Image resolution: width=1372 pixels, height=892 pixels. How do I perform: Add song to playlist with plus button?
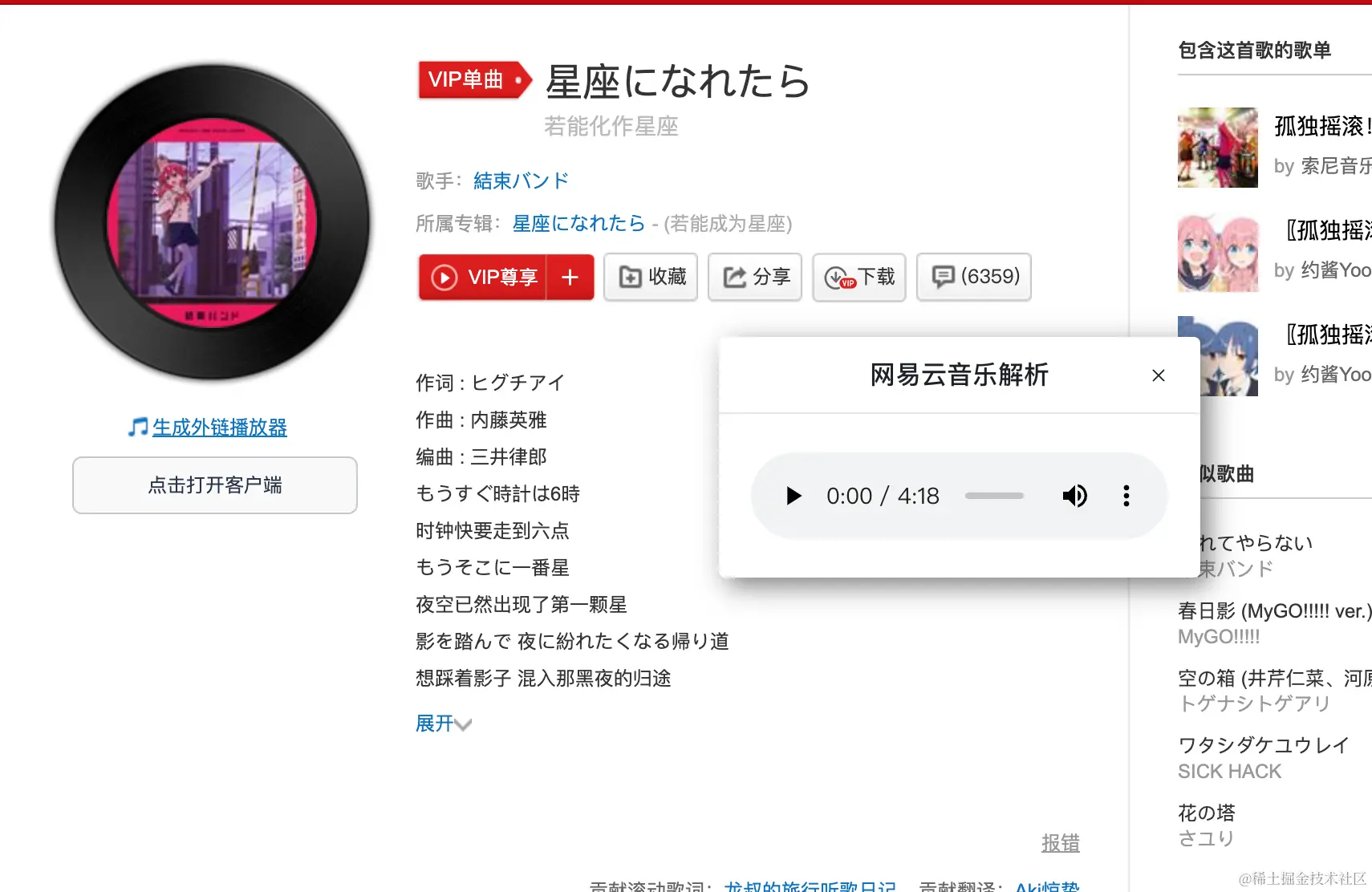point(570,278)
